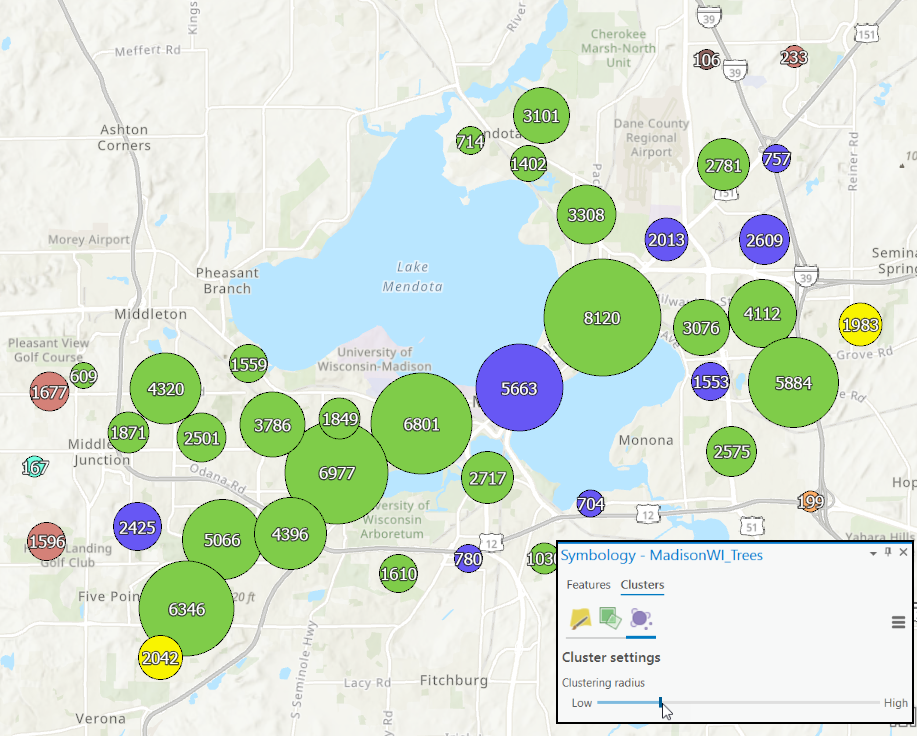Select the green symbols icon in Symbology panel
The image size is (917, 737).
click(x=608, y=620)
